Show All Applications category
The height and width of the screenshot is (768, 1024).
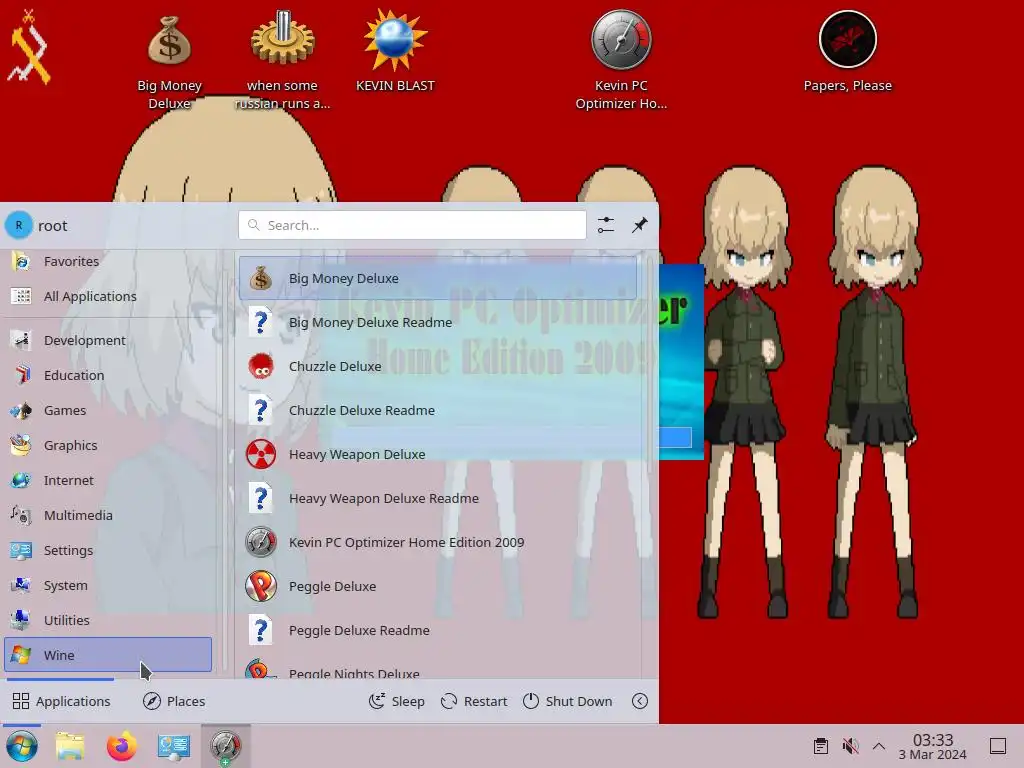click(108, 296)
